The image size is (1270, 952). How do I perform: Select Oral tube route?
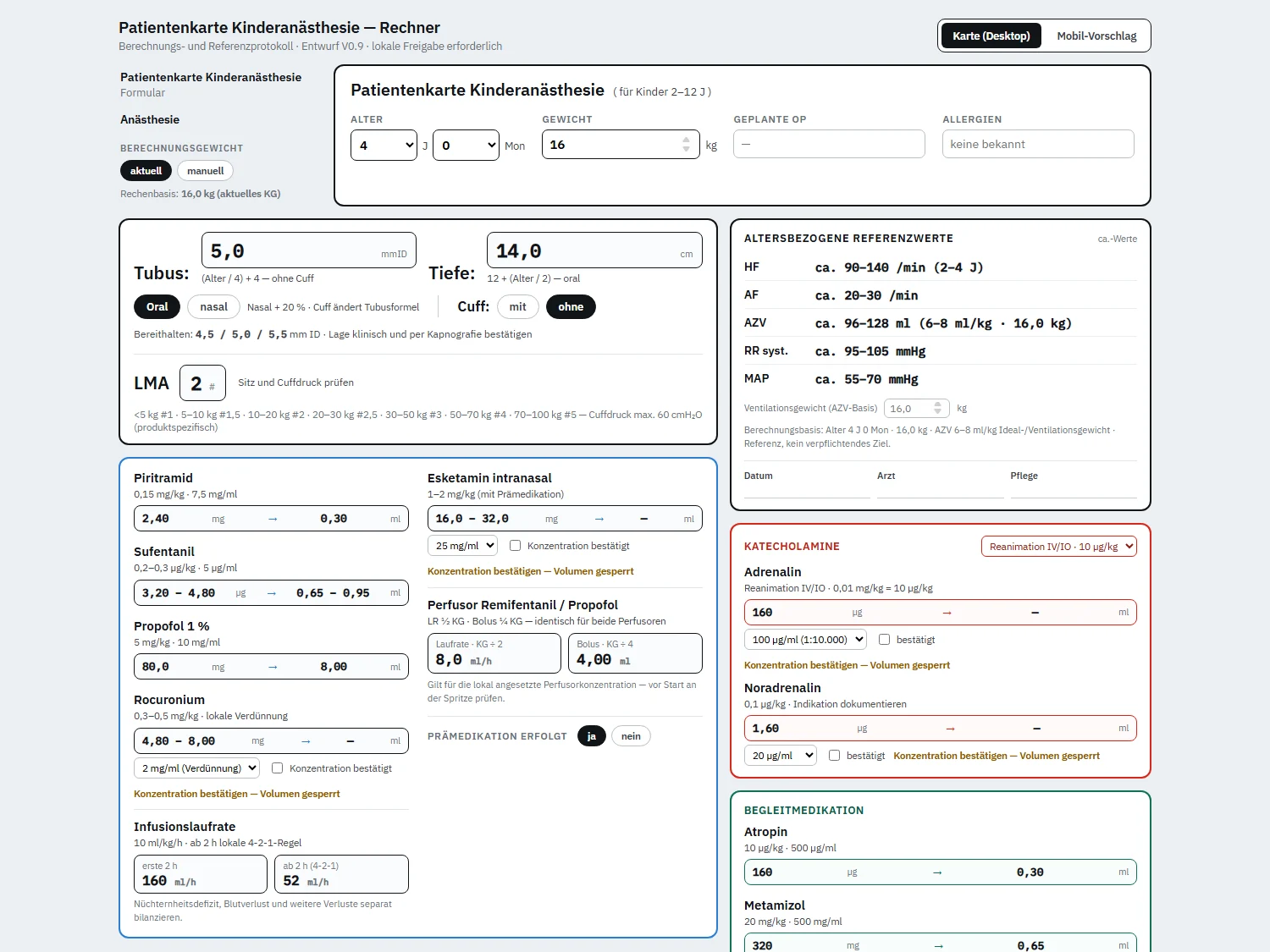tap(157, 306)
